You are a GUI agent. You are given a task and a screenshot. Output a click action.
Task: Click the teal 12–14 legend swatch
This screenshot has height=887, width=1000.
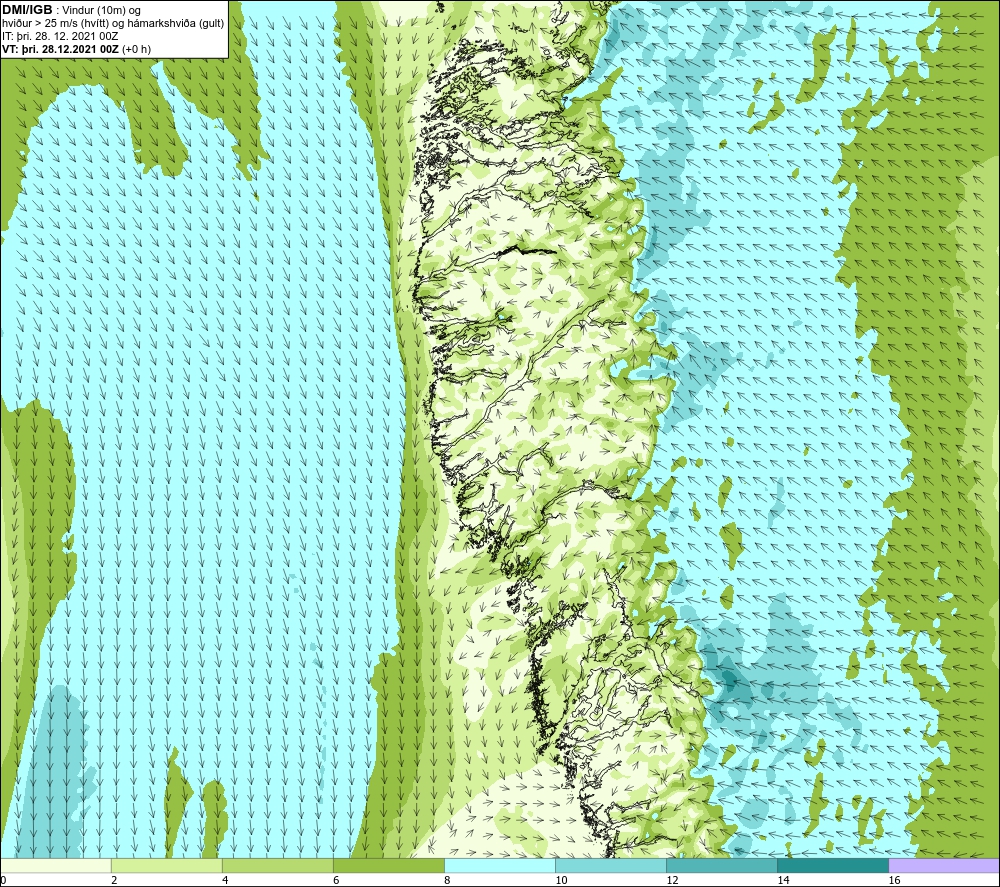coord(722,865)
